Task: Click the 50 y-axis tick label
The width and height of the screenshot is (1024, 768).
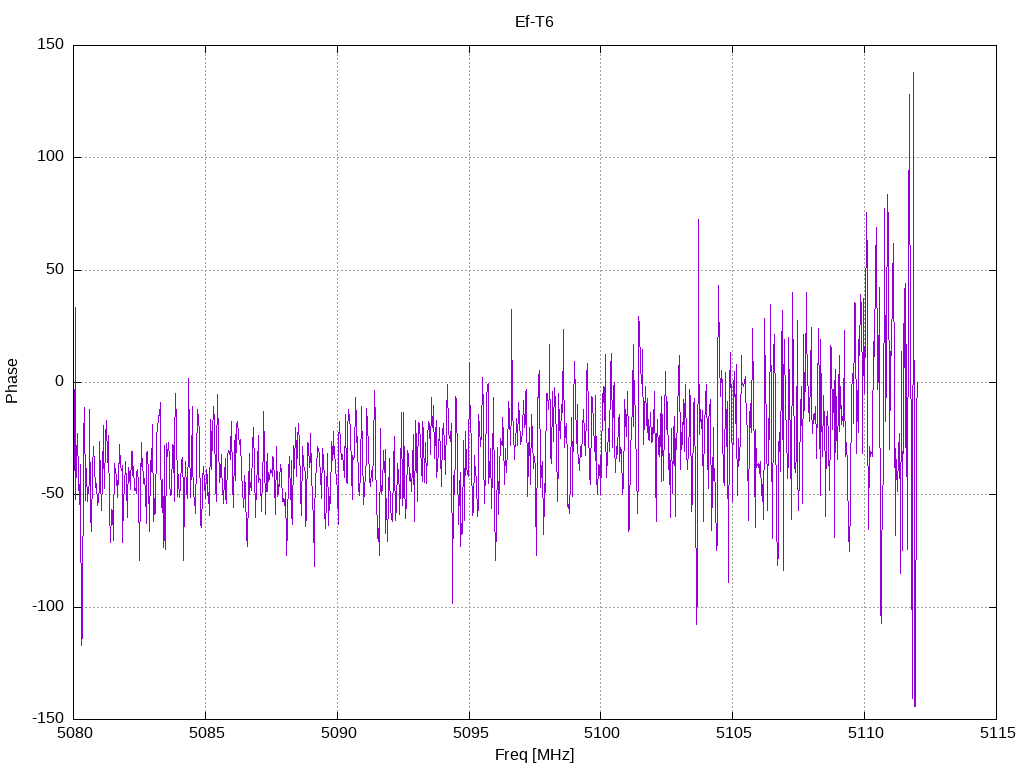Action: pos(55,270)
